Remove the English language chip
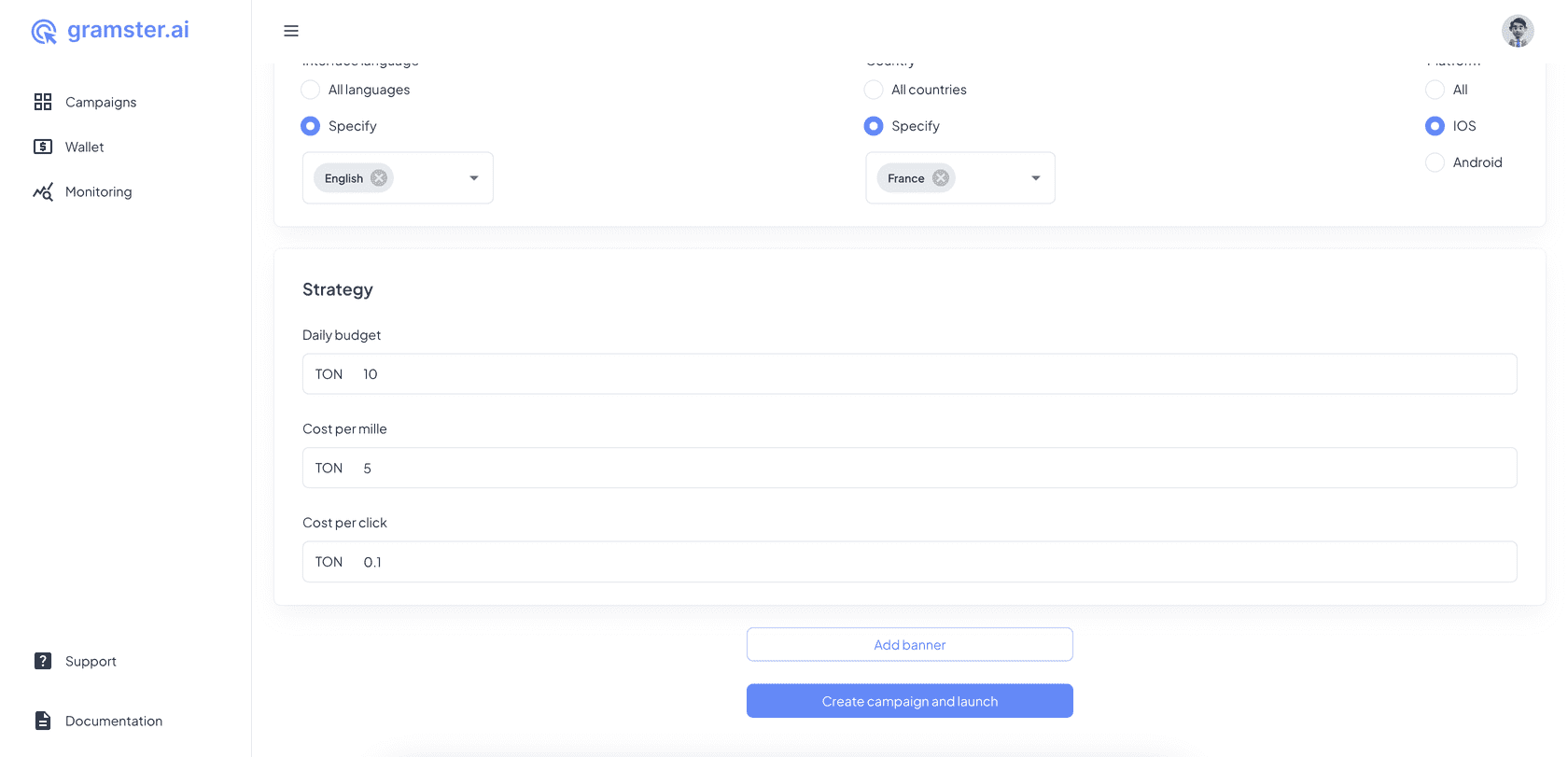Image resolution: width=1568 pixels, height=757 pixels. point(379,178)
